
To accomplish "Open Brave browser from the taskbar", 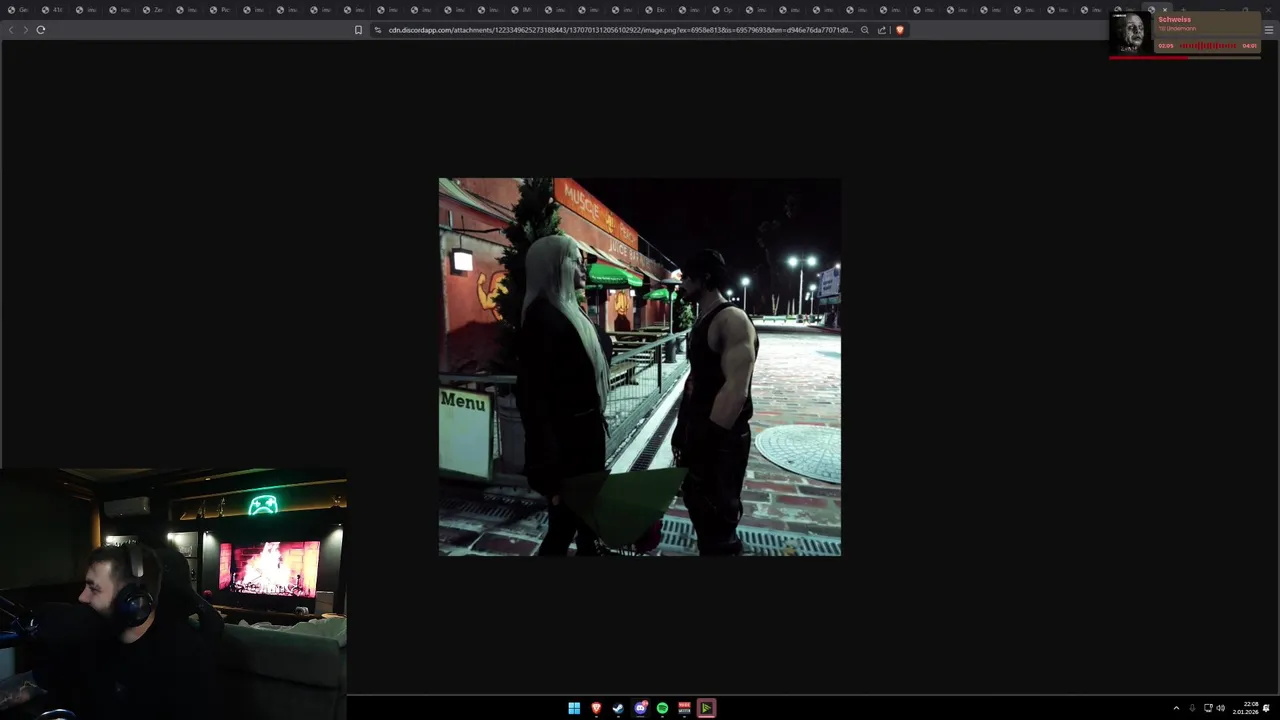I will pyautogui.click(x=596, y=708).
